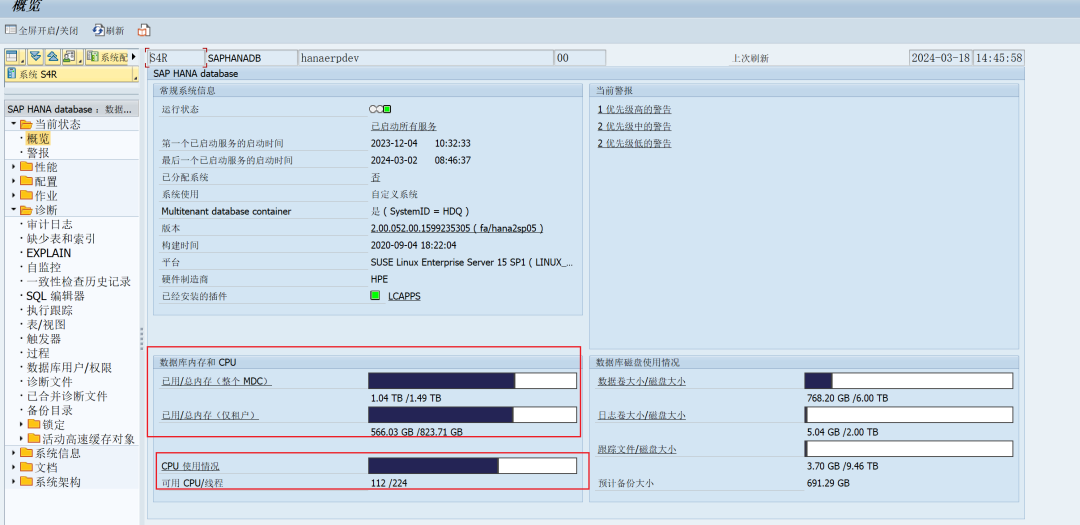Click the 文档 folder icon
1080x525 pixels.
click(26, 468)
